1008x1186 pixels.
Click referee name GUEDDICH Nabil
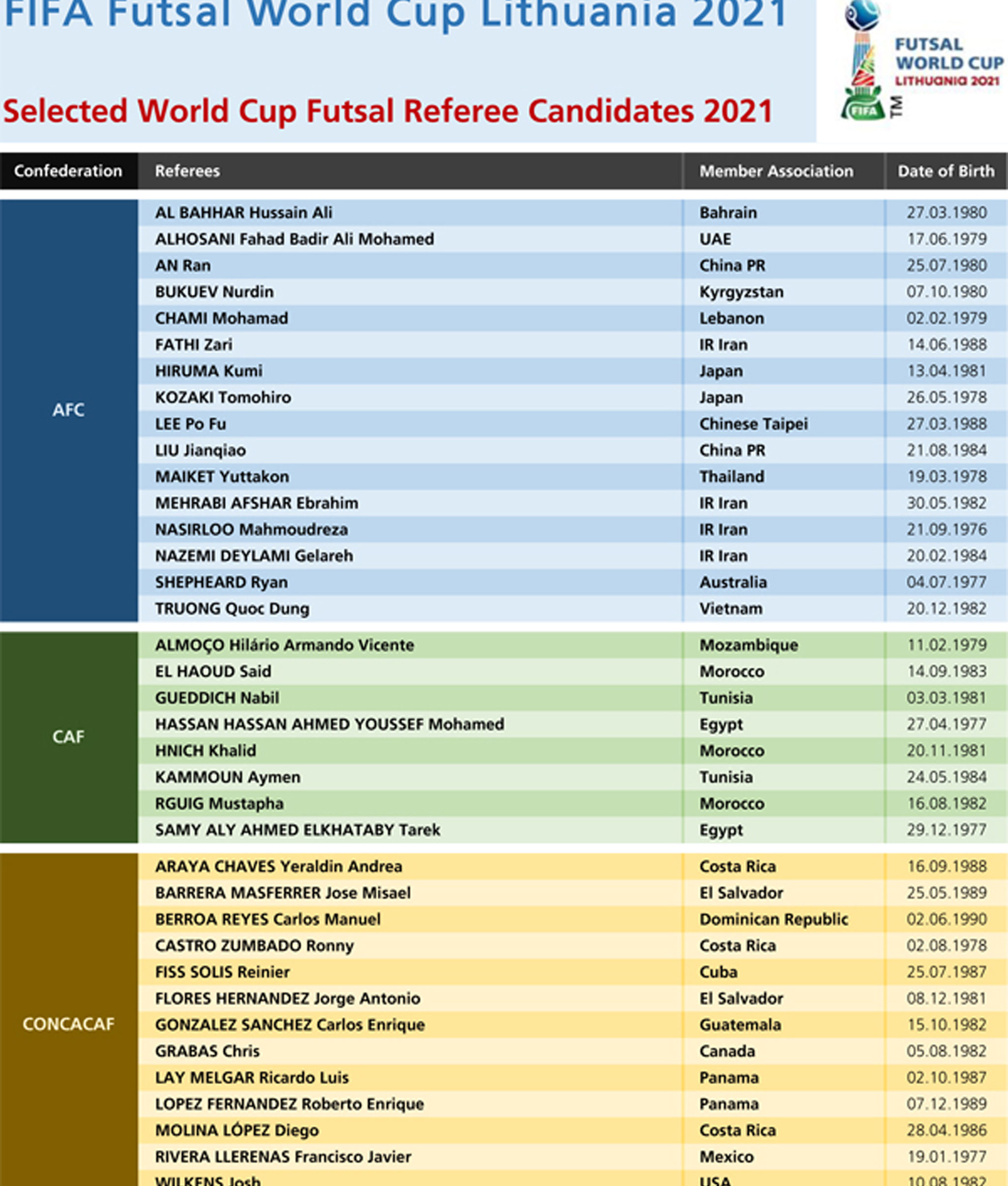[x=217, y=698]
